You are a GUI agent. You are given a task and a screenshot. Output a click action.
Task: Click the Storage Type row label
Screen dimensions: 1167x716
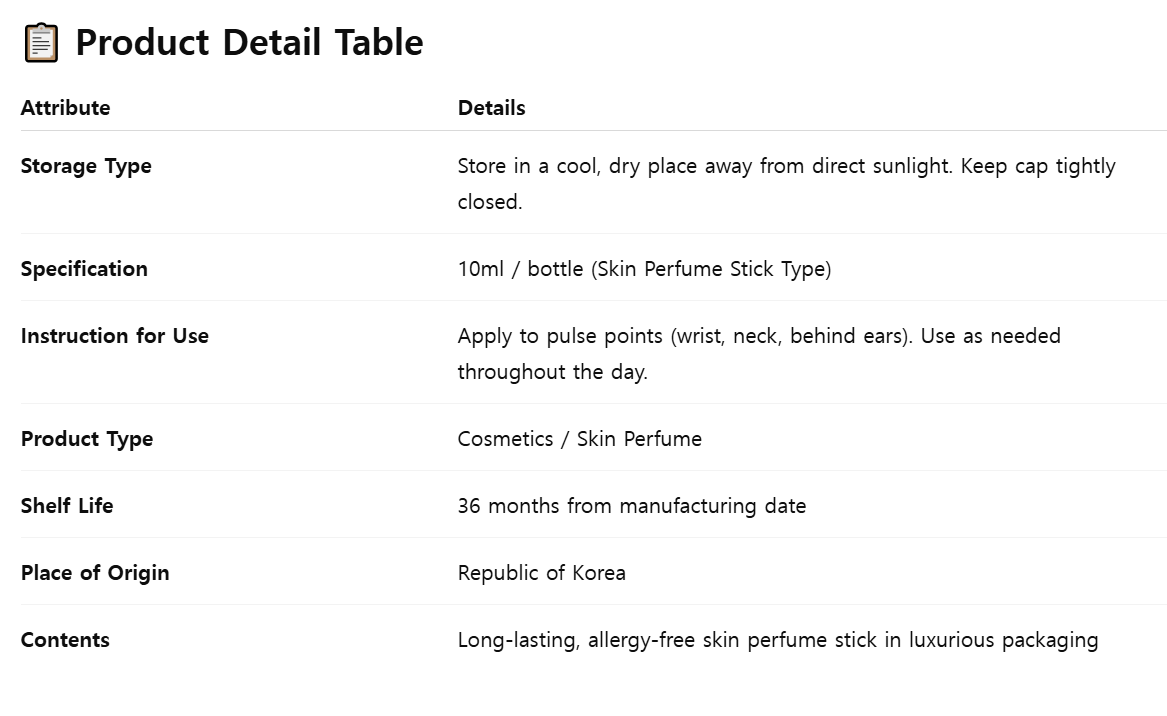[x=86, y=166]
